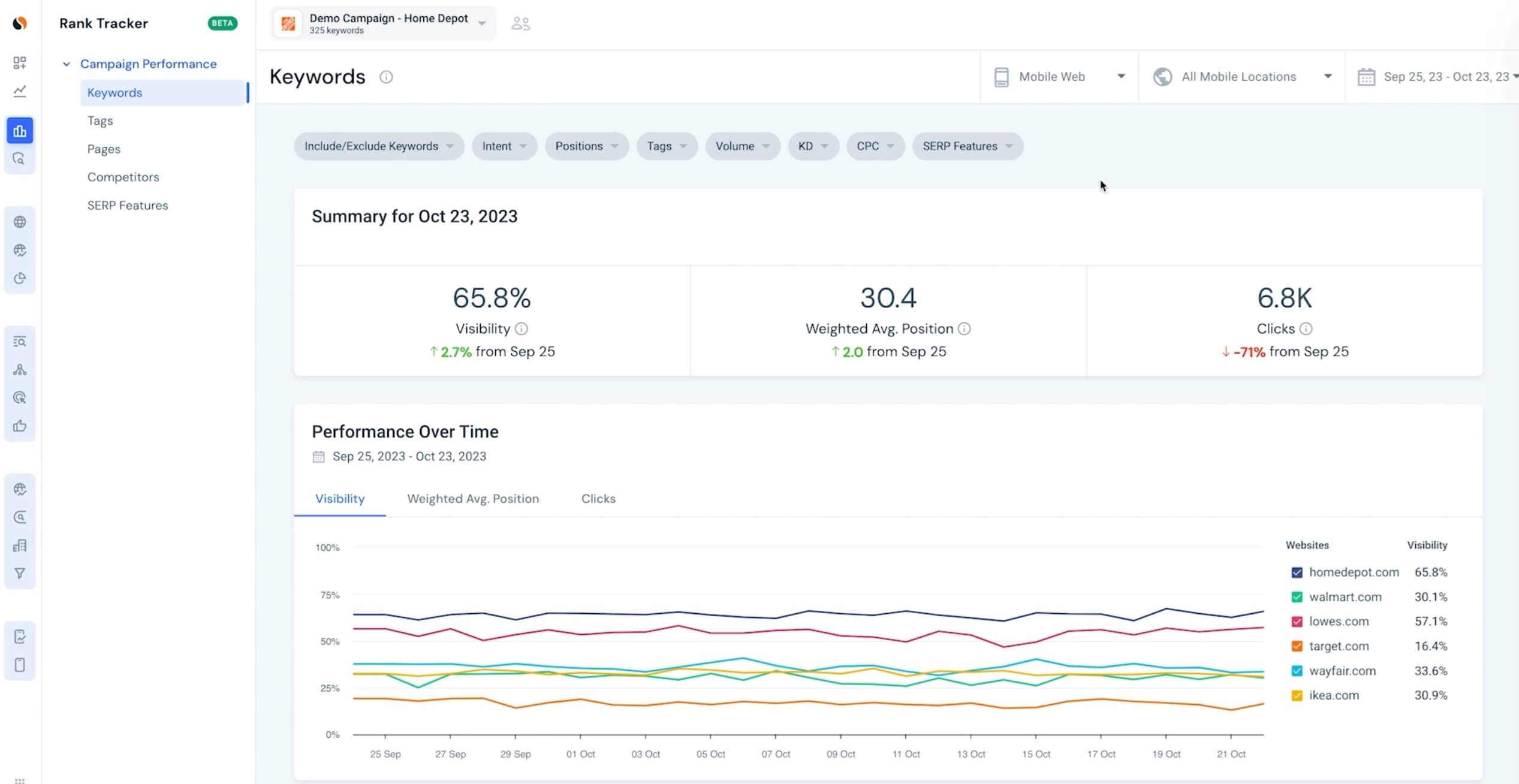Toggle the lowes.com checkbox in legend
Screen dimensions: 1519x784
[1297, 622]
